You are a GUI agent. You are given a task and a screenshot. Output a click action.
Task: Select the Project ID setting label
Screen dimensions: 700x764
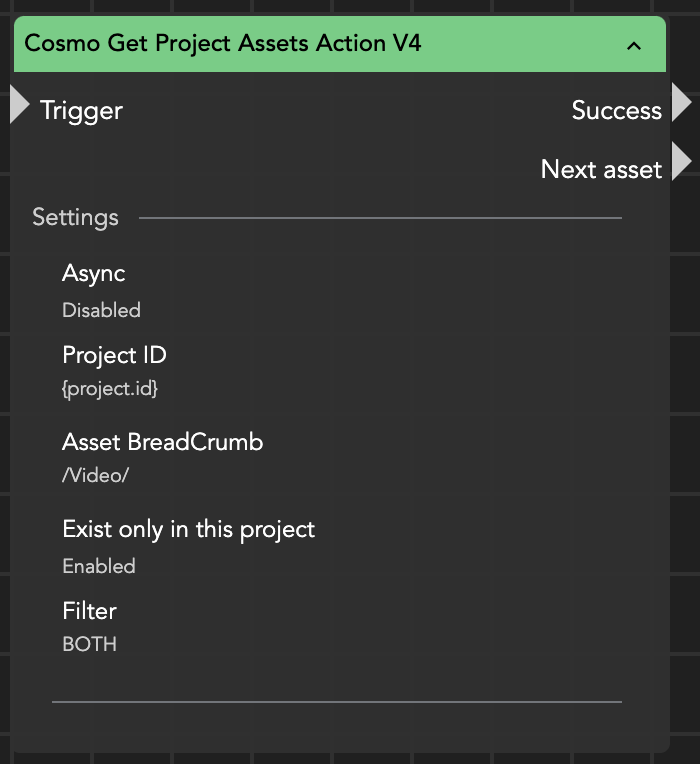coord(114,355)
